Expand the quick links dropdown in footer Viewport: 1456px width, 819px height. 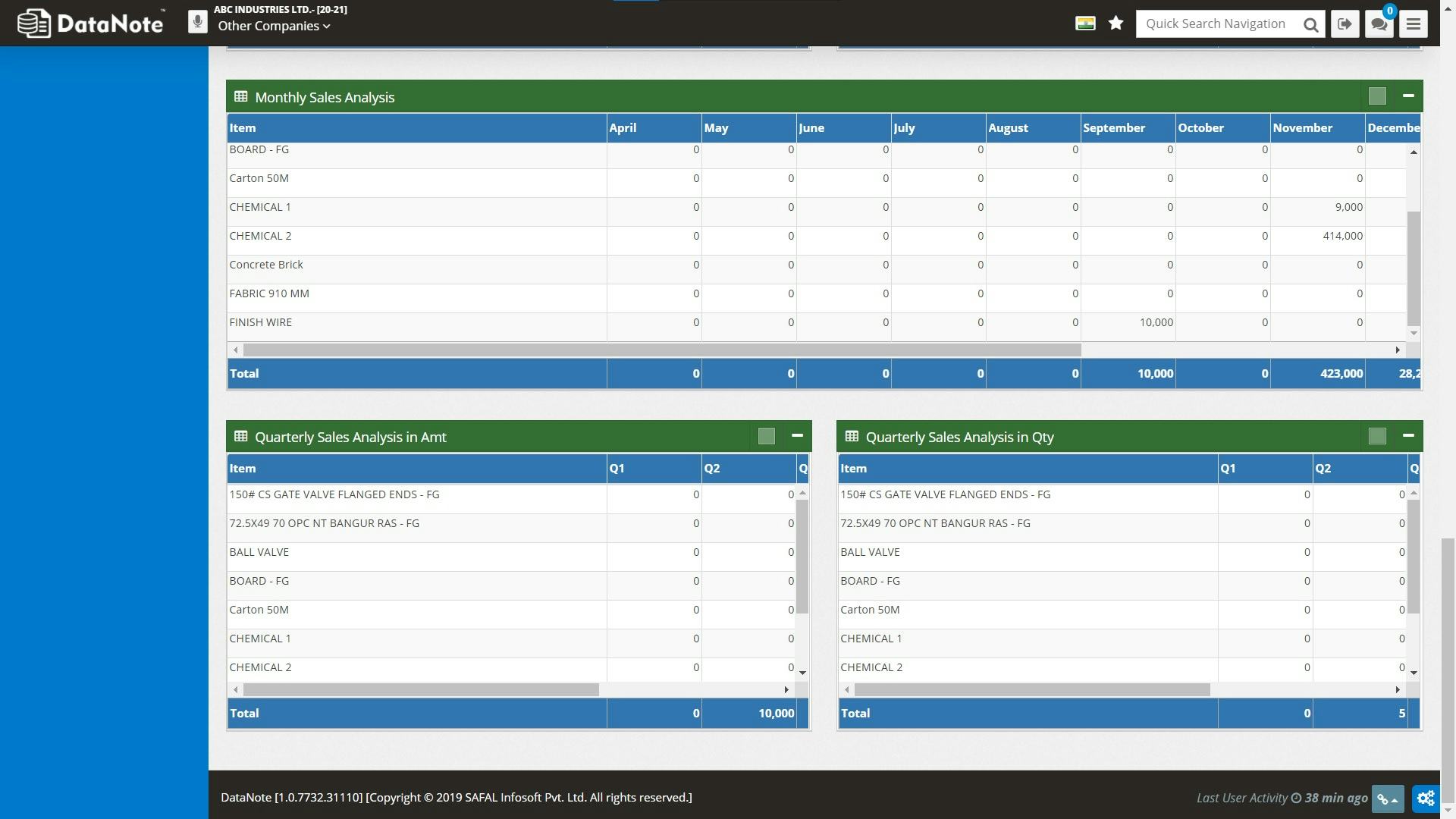(1388, 799)
